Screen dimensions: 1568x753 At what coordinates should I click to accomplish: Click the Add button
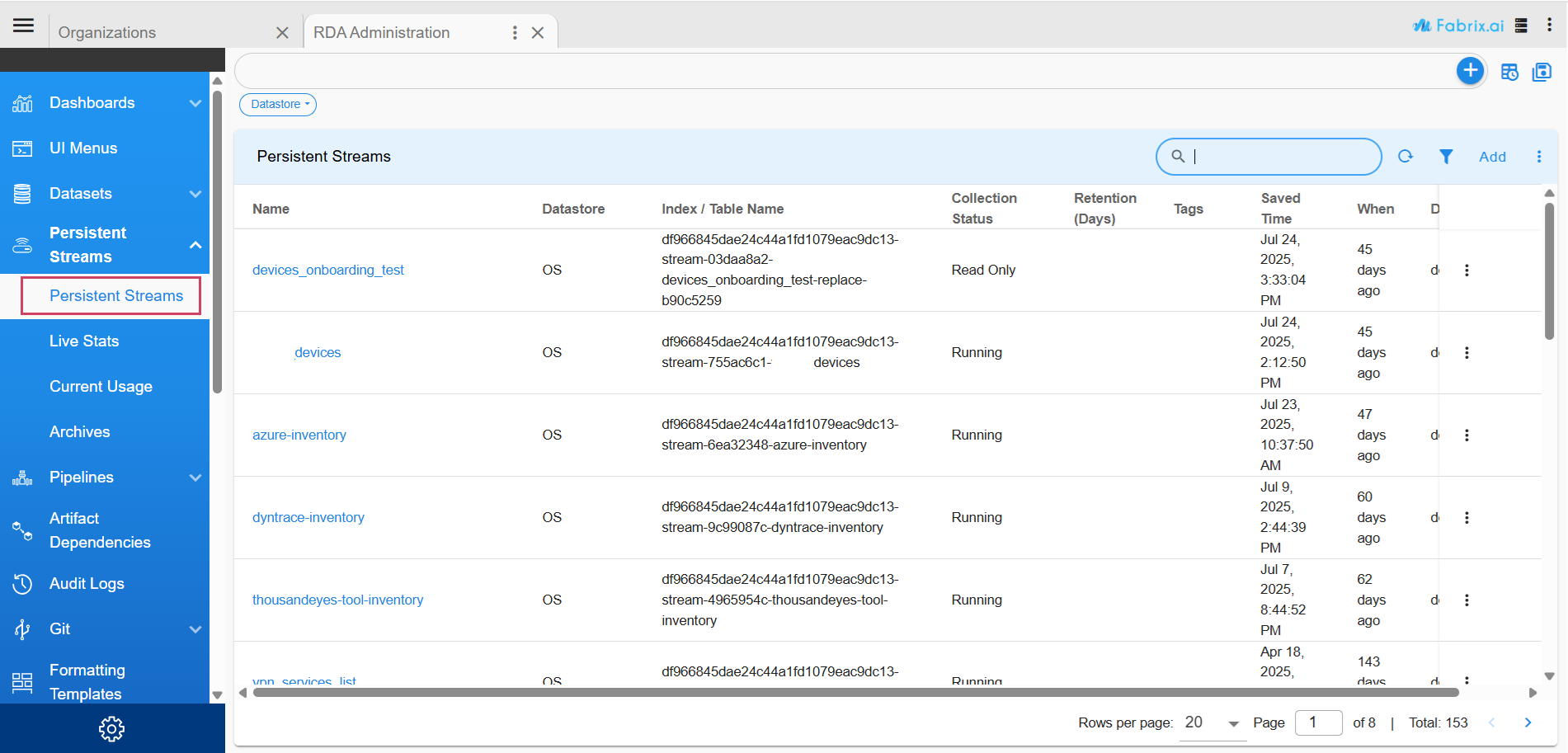tap(1492, 157)
